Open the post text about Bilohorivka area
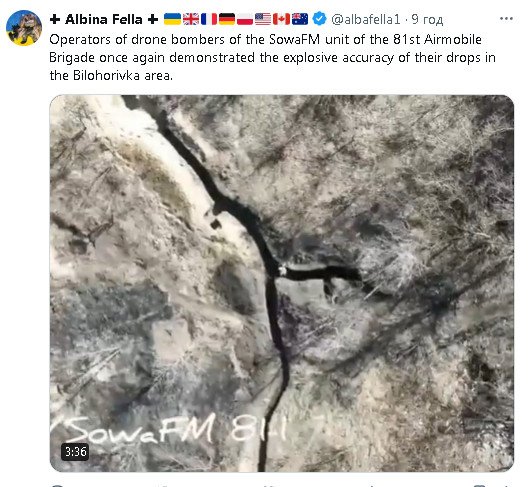Viewport: 528px width, 487px height. 272,58
